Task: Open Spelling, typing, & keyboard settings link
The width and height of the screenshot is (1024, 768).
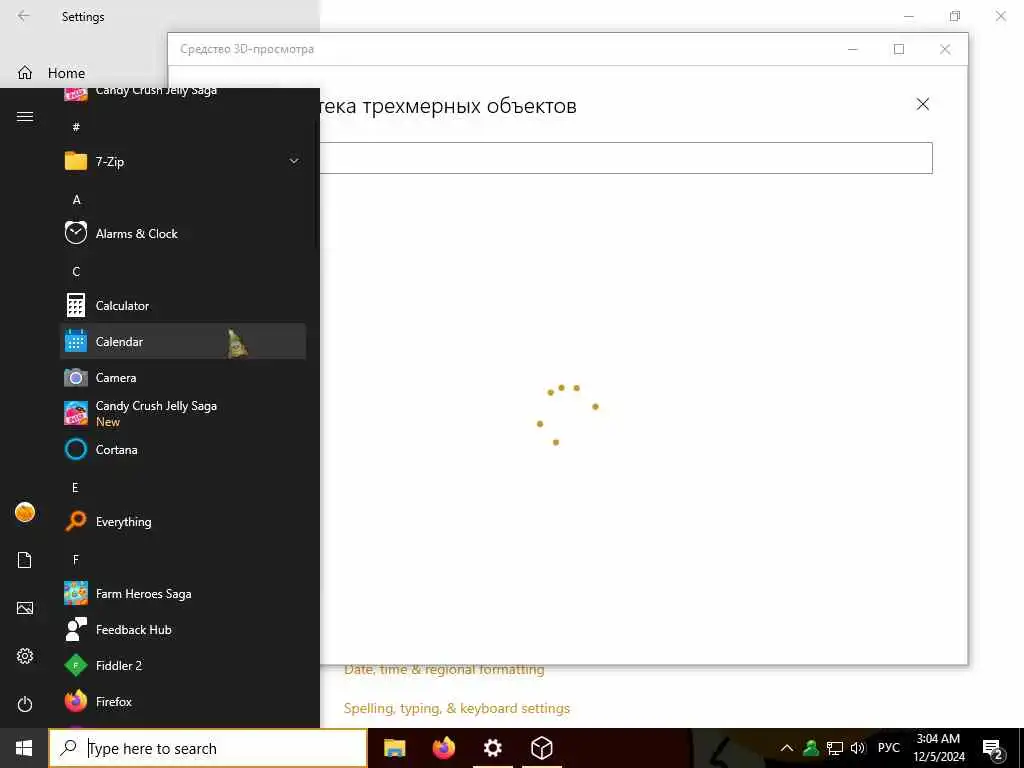Action: (456, 709)
